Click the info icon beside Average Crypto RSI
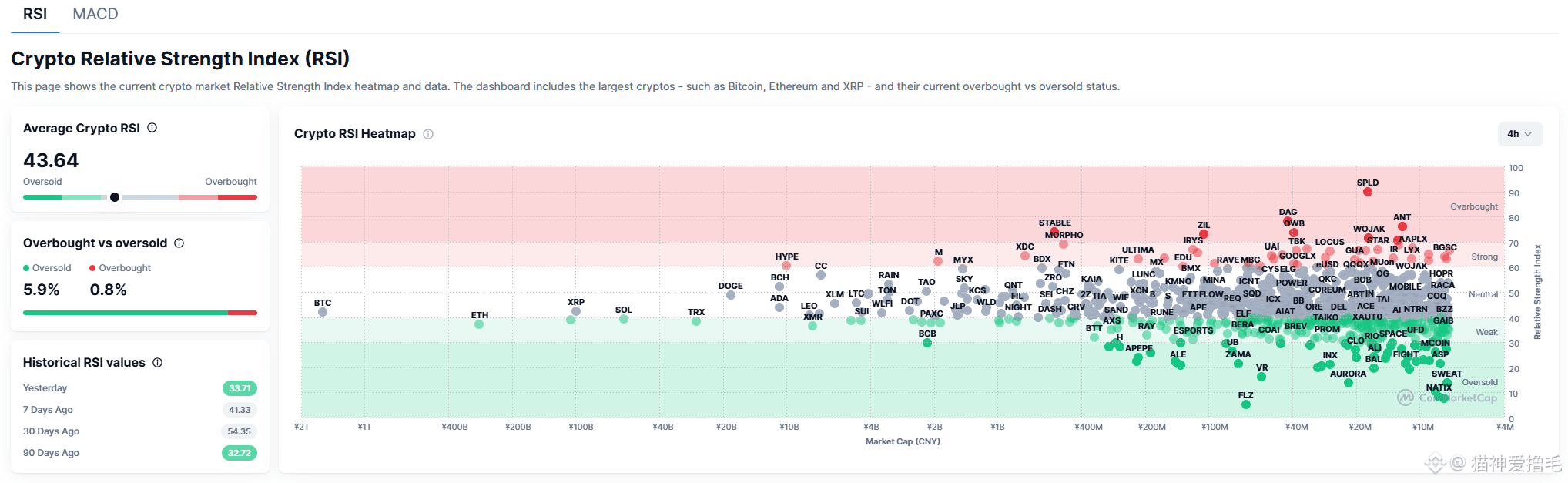Screen dimensions: 1568x483 coord(152,128)
